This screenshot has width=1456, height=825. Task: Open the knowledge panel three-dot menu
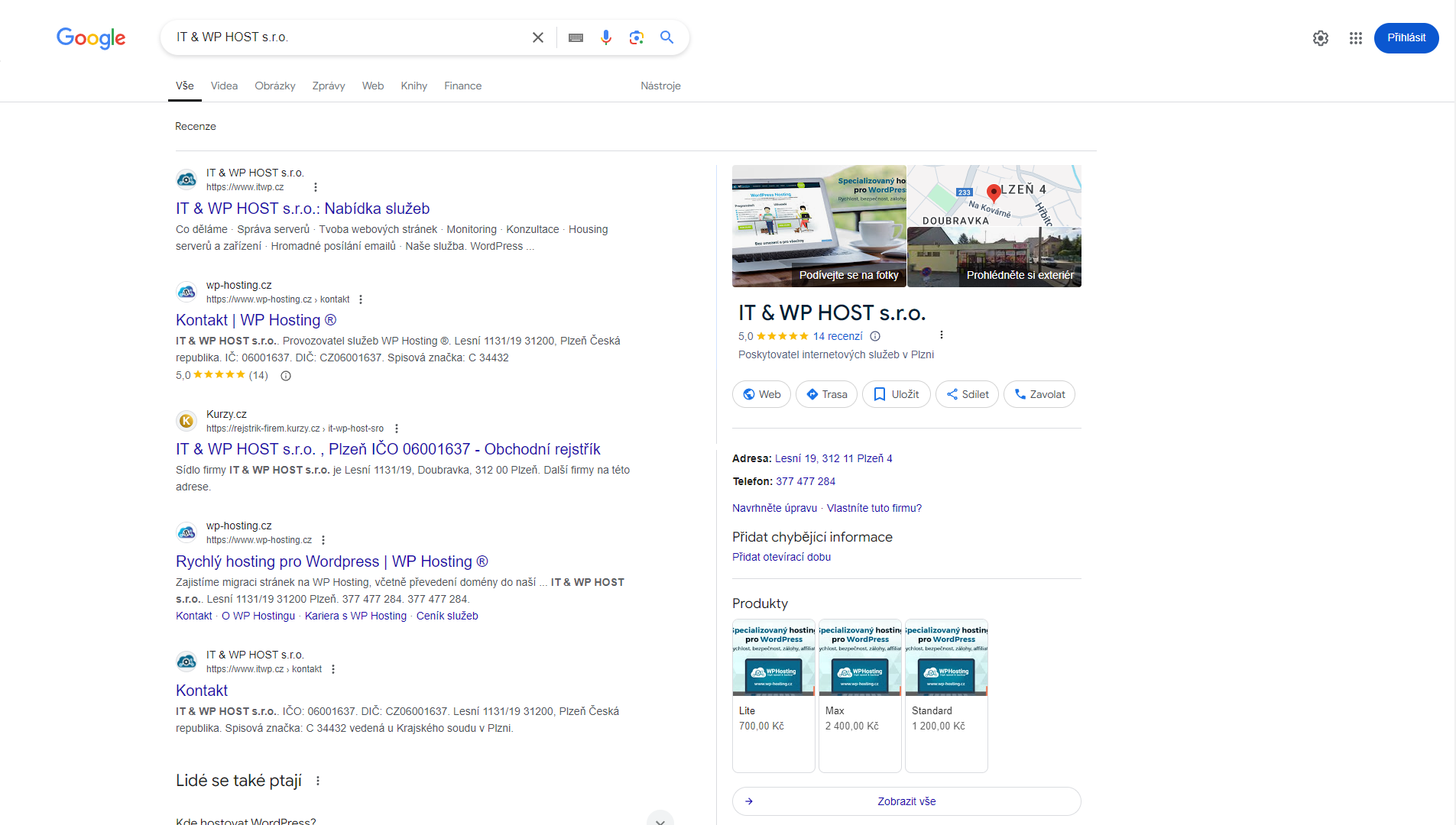click(x=942, y=335)
